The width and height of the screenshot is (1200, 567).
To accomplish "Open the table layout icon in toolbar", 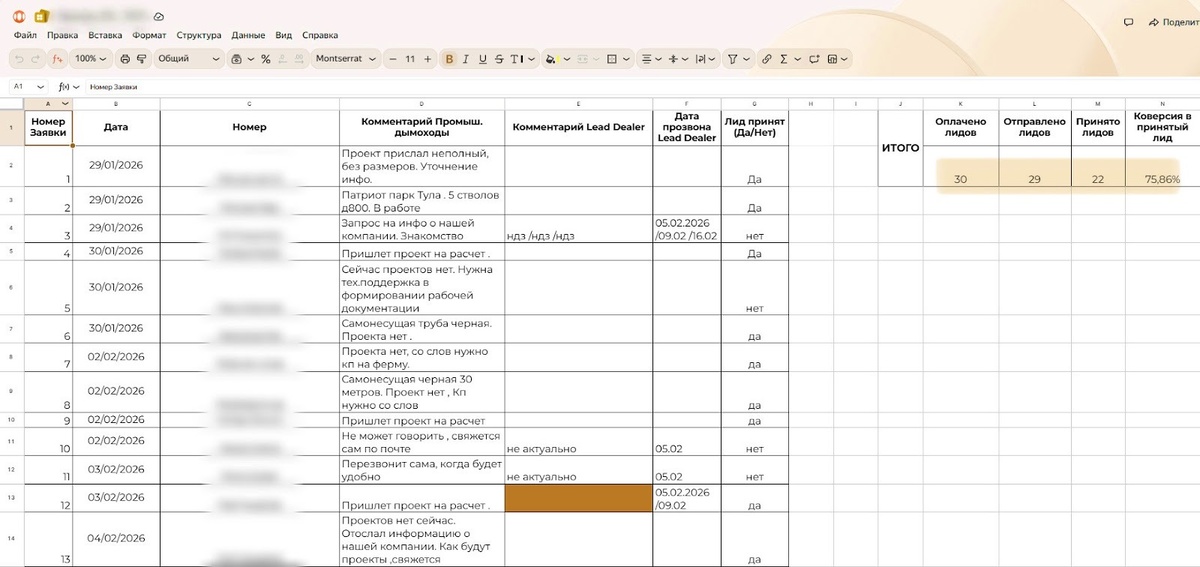I will [832, 59].
